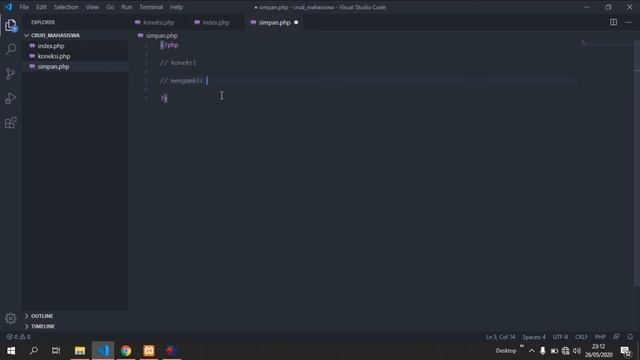Click the "// koneksi" comment line
The height and width of the screenshot is (360, 640).
click(178, 63)
